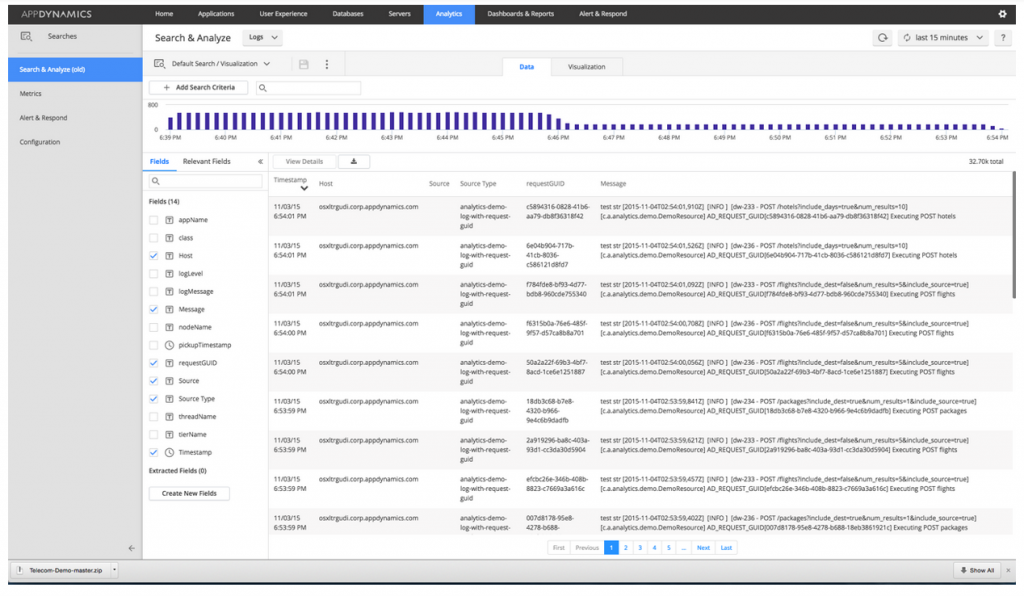Check the nodeName field checkbox
1024x596 pixels.
153,327
